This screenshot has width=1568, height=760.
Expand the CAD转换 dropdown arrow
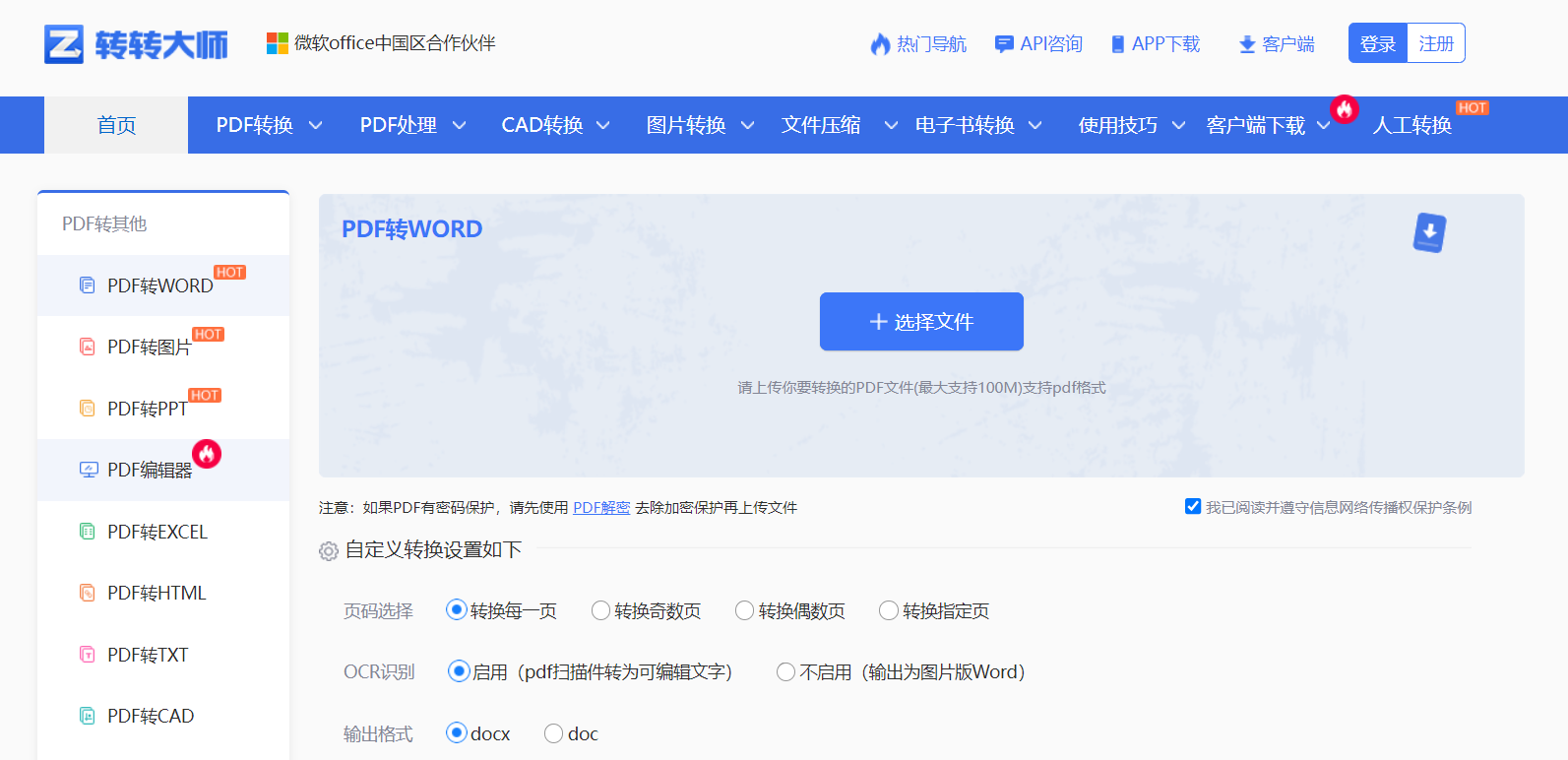click(603, 125)
